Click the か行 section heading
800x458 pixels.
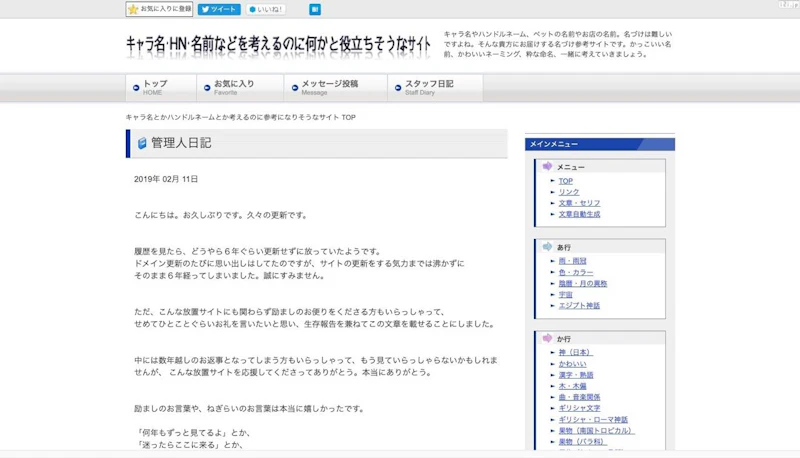point(564,339)
